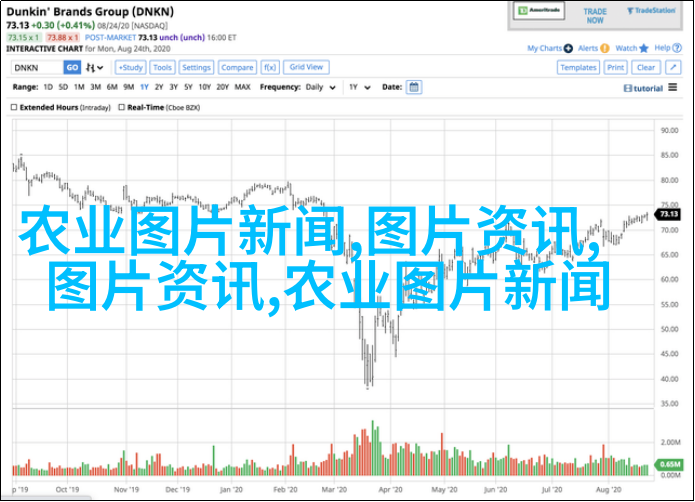This screenshot has height=502, width=695.
Task: Click the Dunkin' Brands Group (DNKN) title
Action: [90, 12]
